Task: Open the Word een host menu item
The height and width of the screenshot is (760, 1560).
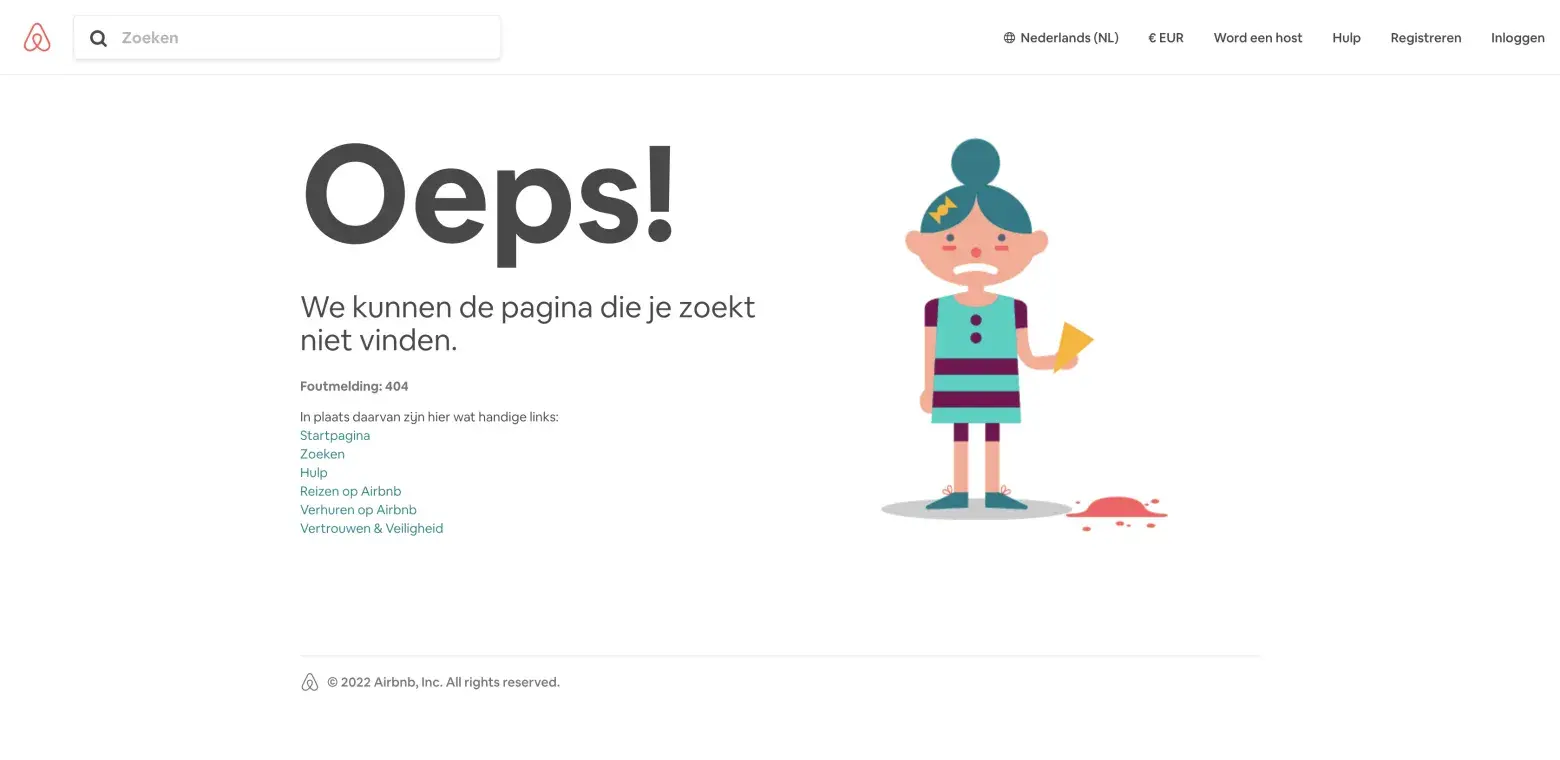Action: click(1258, 38)
